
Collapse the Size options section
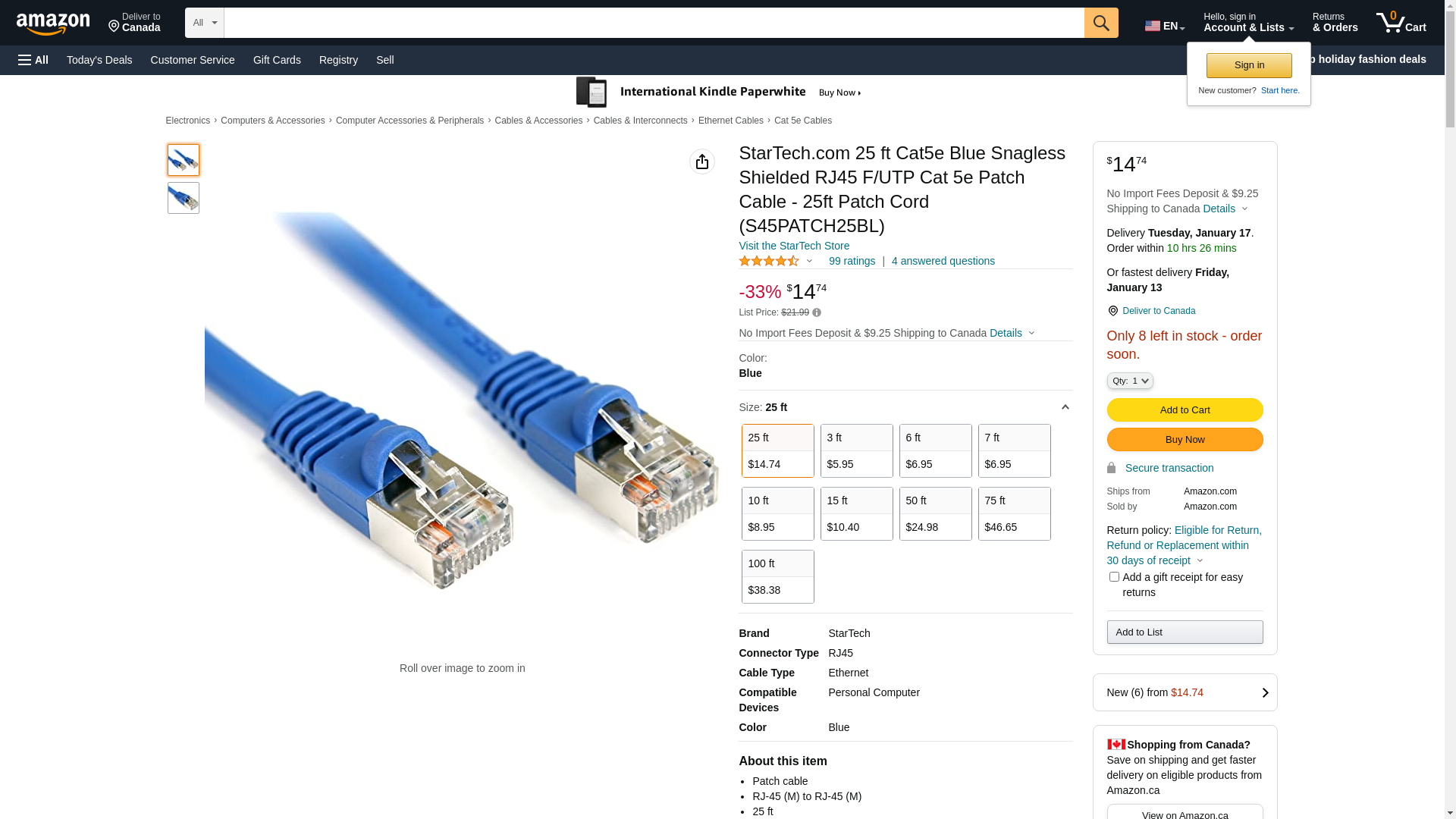point(1065,407)
